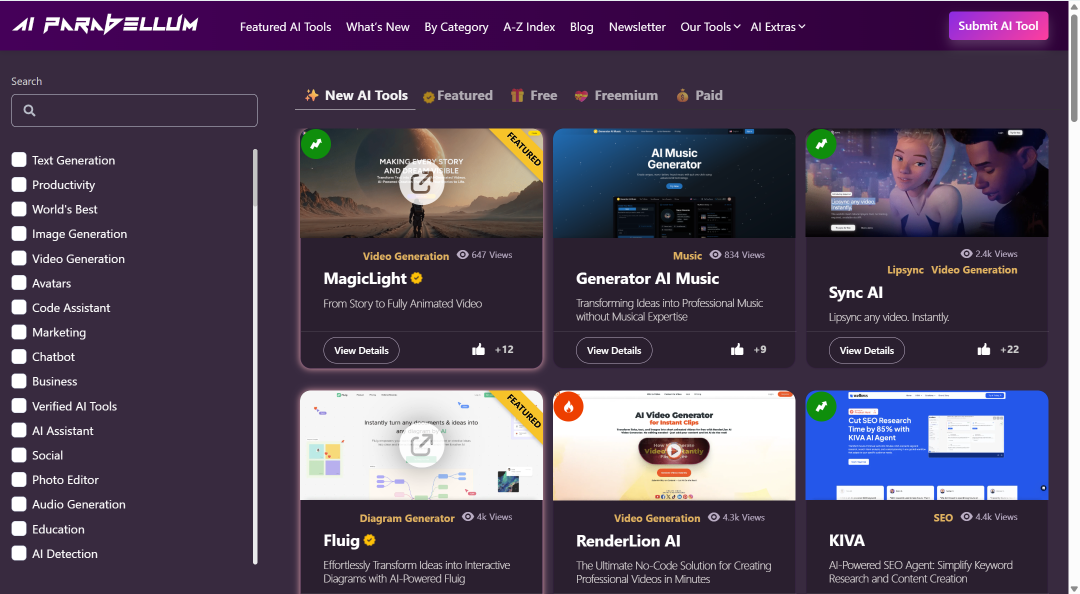Like Sync AI with the thumbs-up icon
This screenshot has height=594, width=1080.
(984, 349)
